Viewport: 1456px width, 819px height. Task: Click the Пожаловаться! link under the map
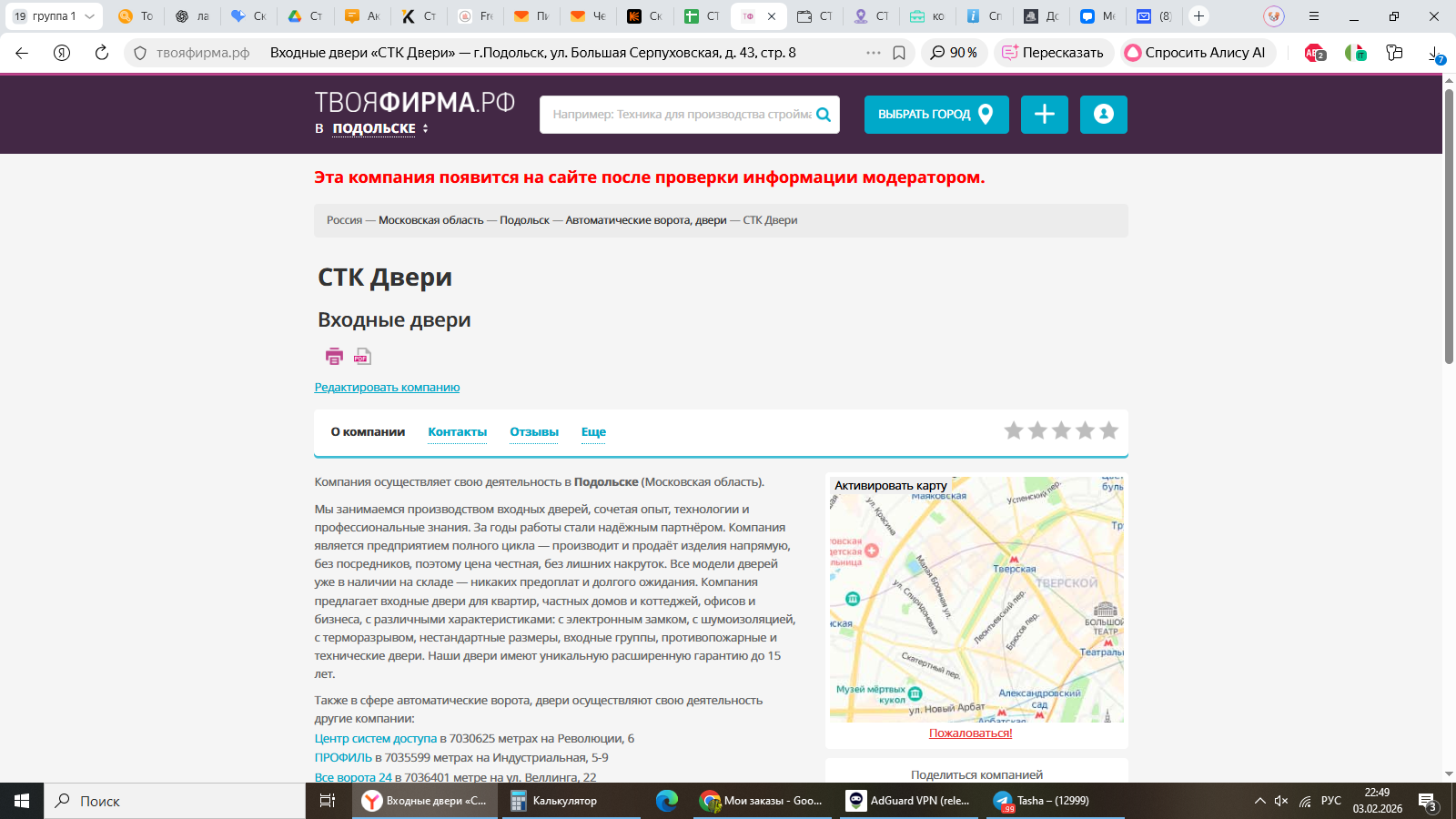point(970,733)
